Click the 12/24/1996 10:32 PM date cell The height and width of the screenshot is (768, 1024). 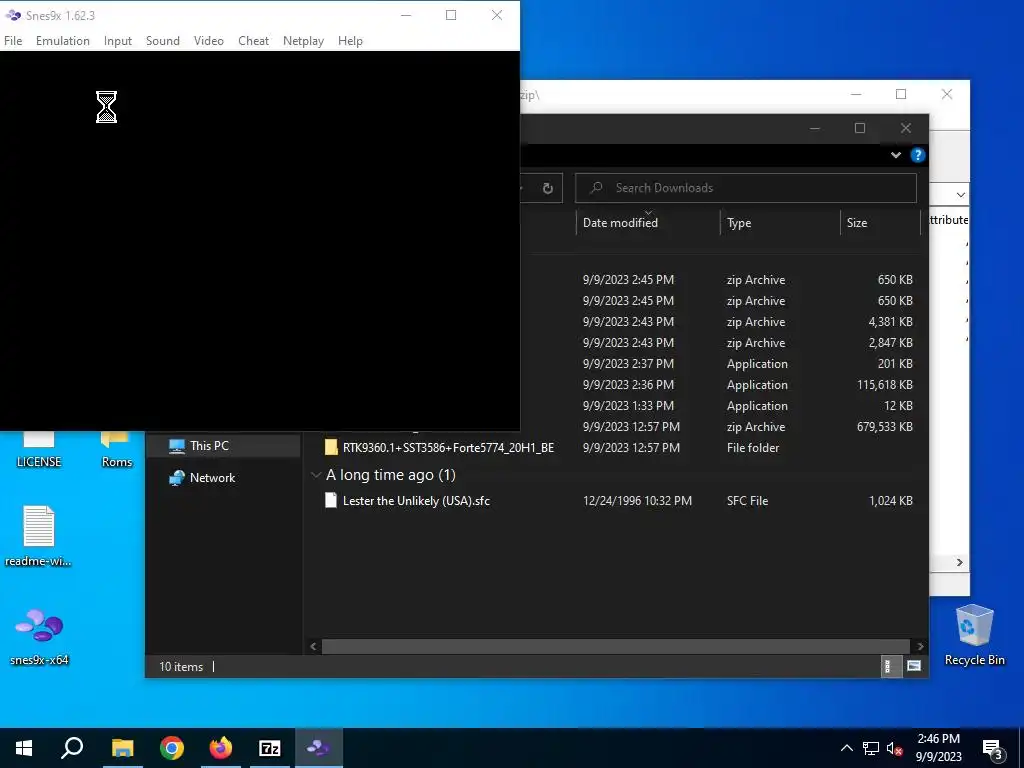pyautogui.click(x=637, y=501)
